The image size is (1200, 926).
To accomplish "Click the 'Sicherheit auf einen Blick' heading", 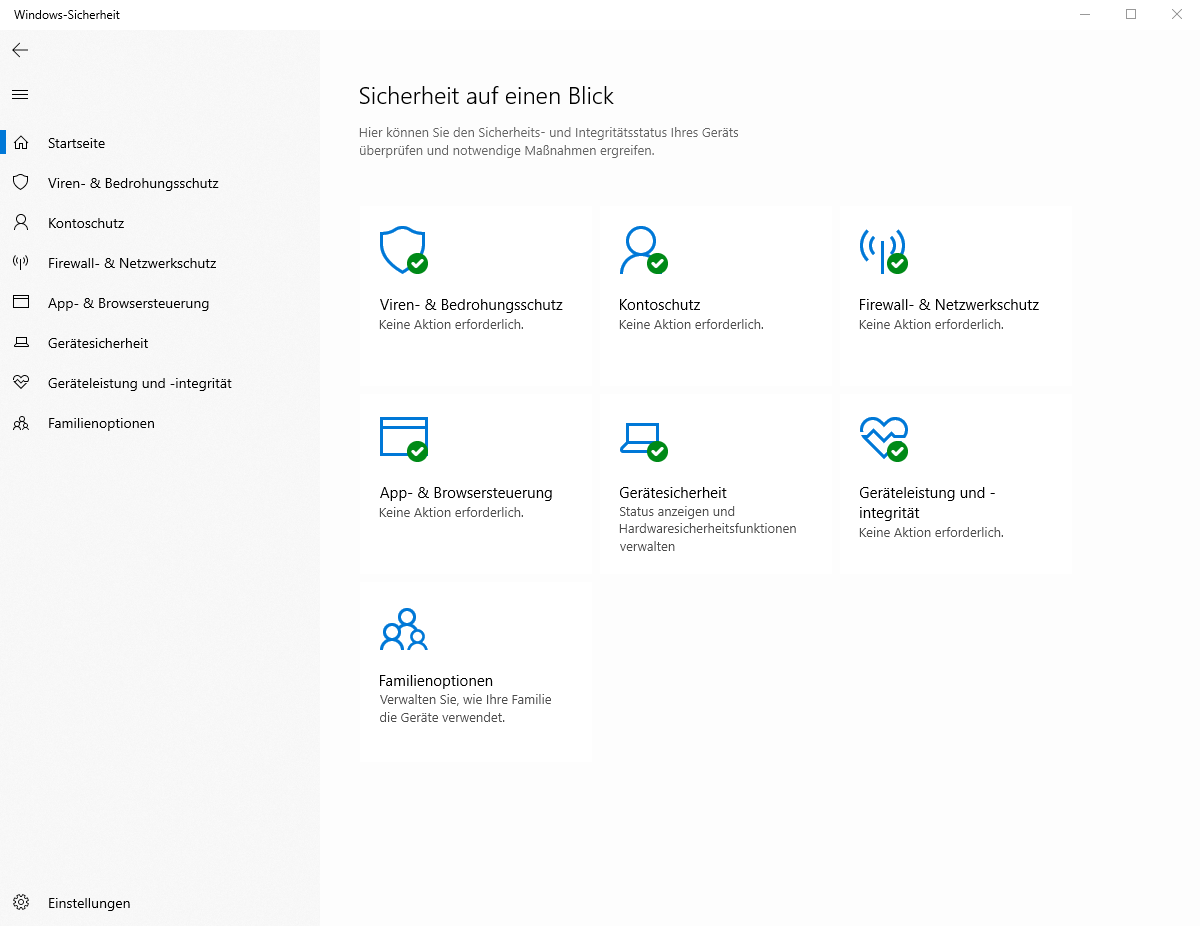I will [486, 96].
